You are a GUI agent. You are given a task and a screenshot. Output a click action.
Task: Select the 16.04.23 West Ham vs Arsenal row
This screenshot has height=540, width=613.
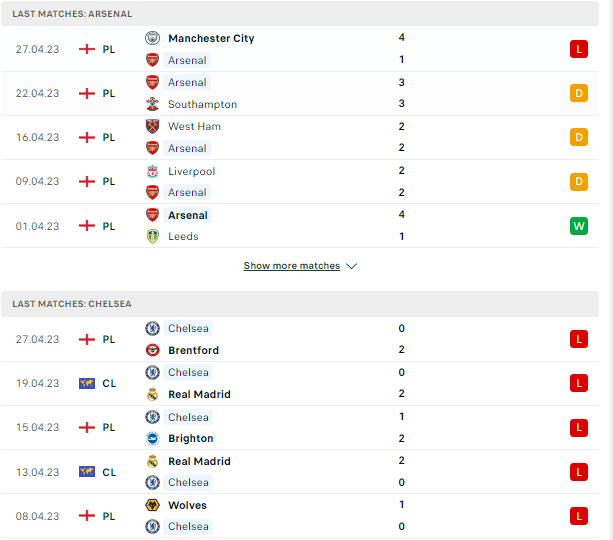pos(300,137)
